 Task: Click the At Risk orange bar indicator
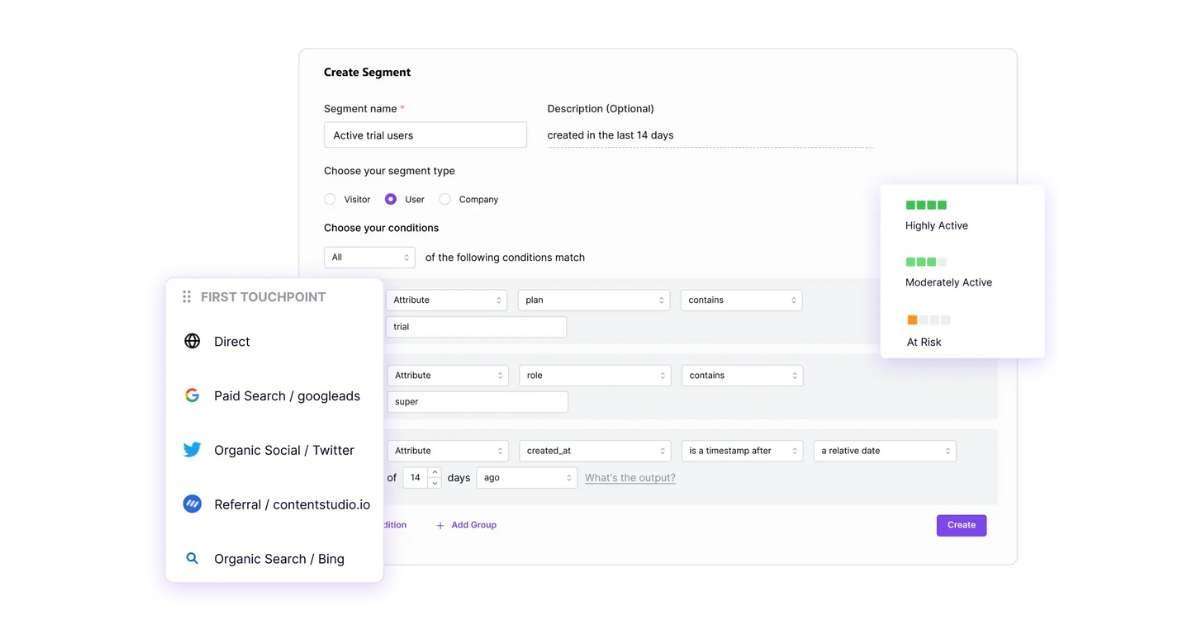(928, 320)
